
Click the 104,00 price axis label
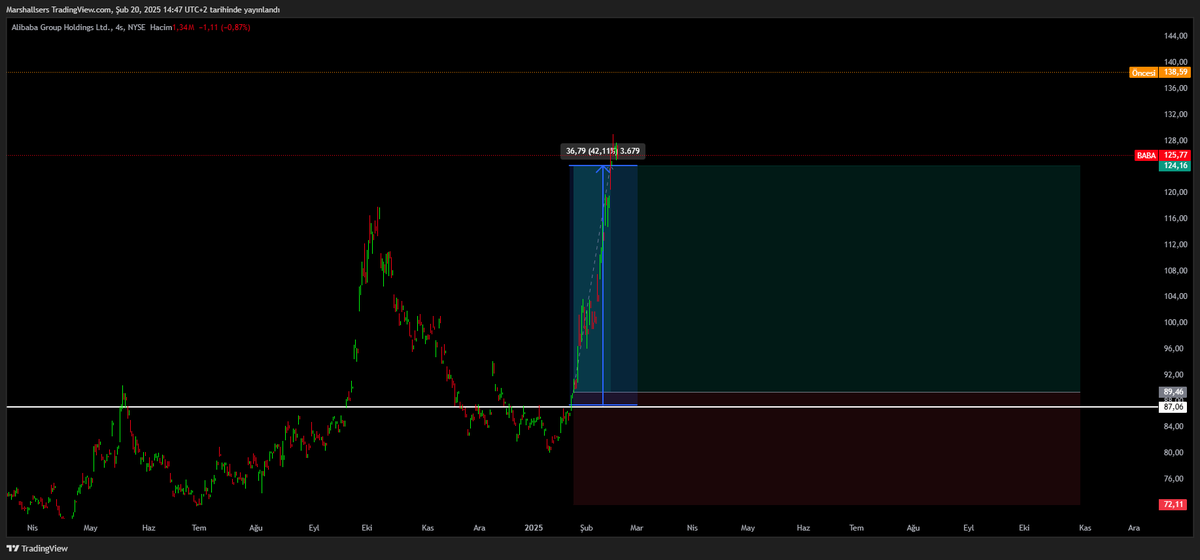(1174, 296)
